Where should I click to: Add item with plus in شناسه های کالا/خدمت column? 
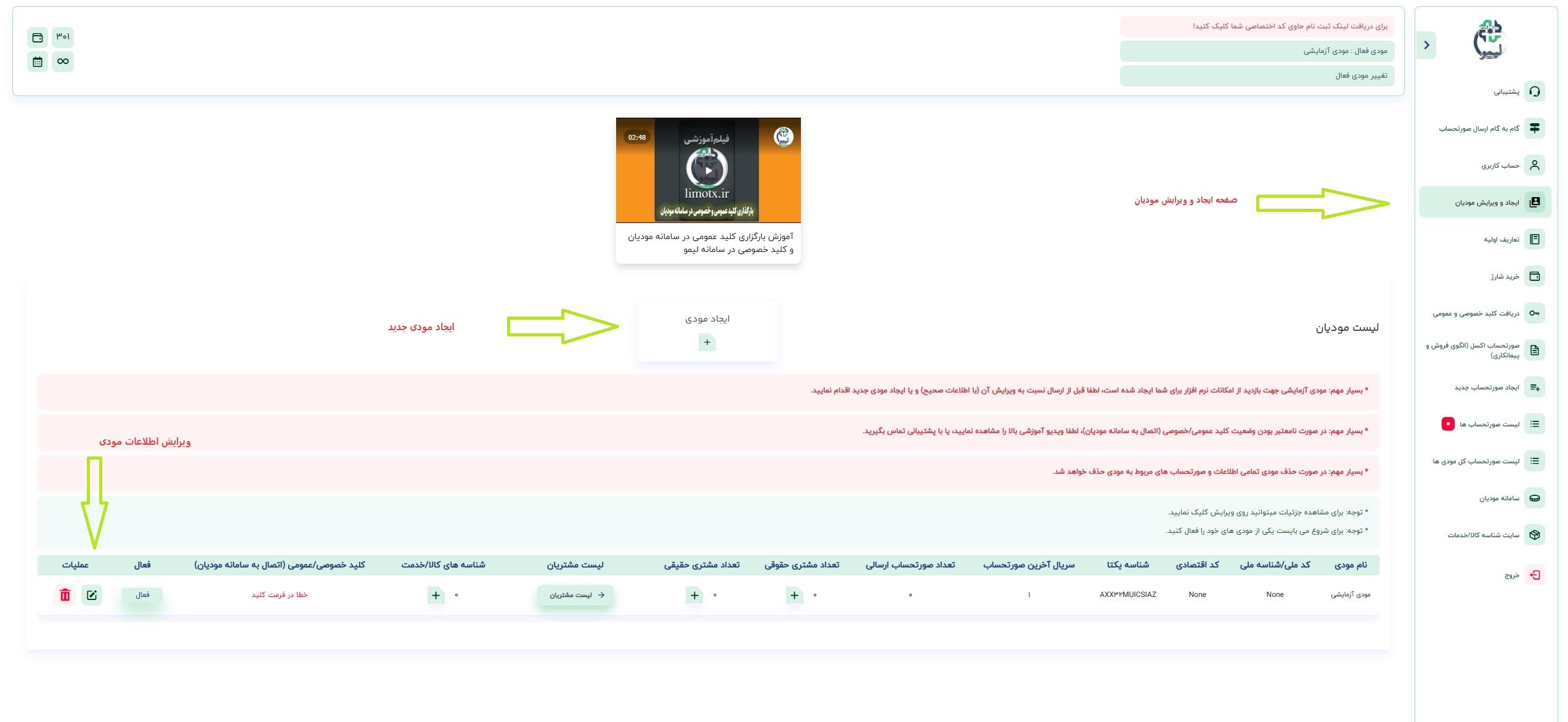click(436, 595)
